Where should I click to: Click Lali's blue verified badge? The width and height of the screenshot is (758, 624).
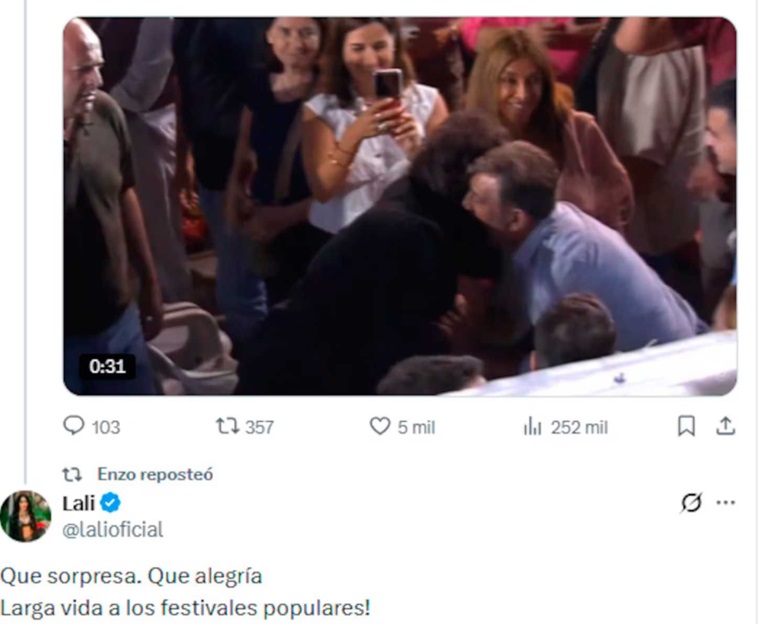tap(113, 504)
